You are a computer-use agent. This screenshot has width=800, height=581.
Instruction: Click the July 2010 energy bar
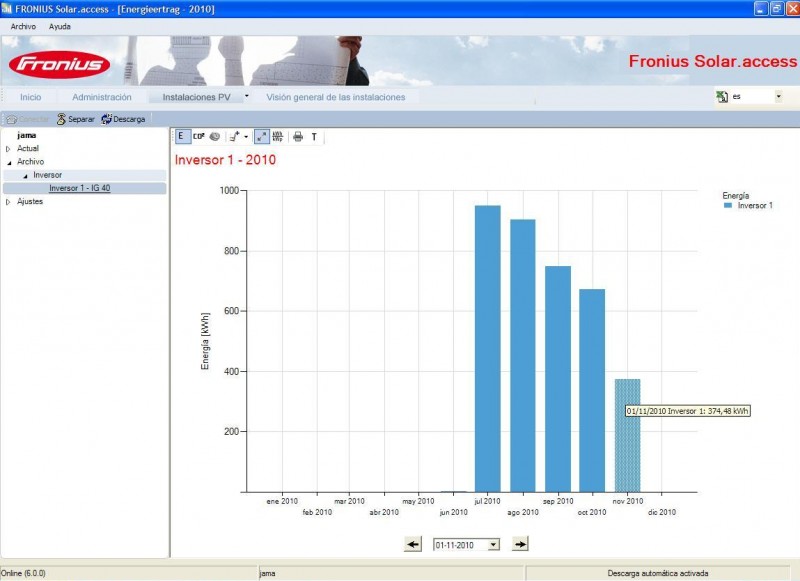coord(488,349)
